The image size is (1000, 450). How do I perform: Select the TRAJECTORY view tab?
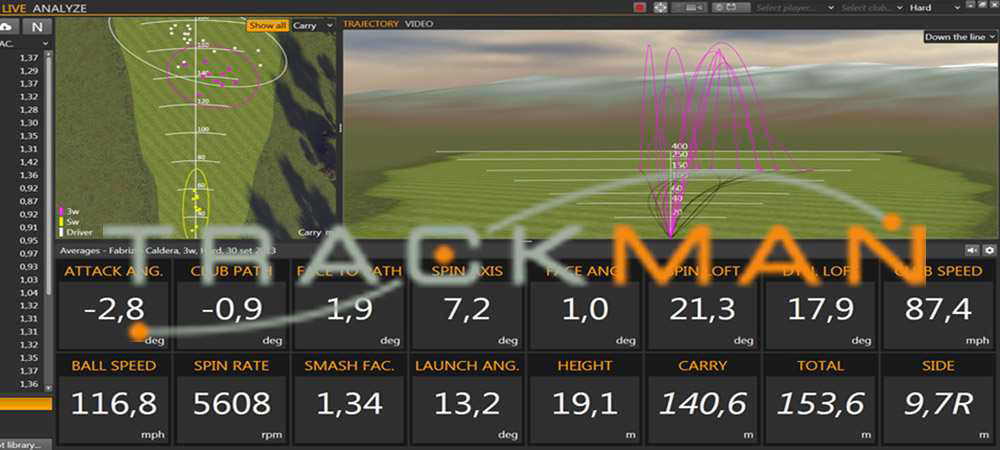(371, 24)
